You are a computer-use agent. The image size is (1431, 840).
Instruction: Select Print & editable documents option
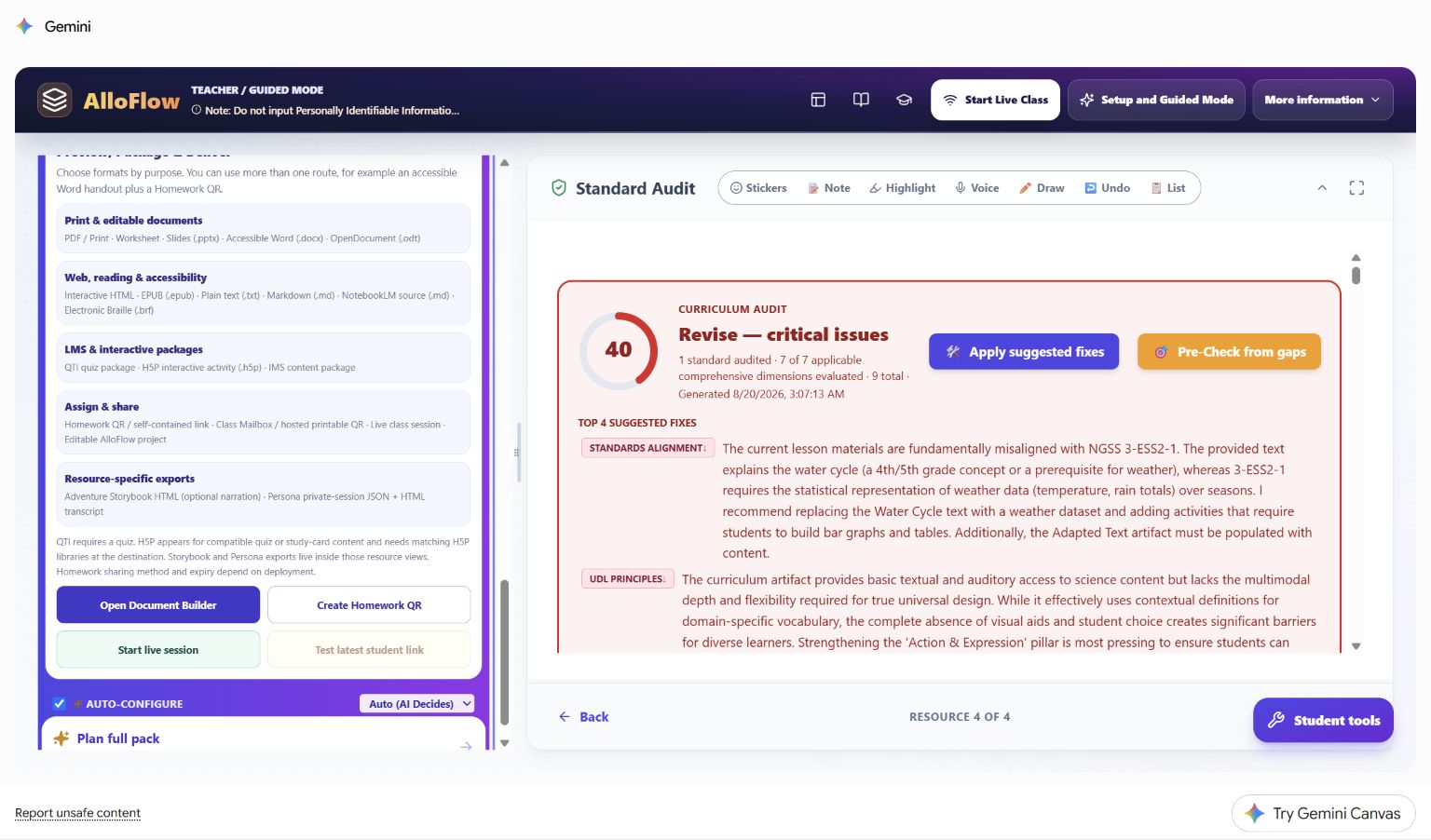[264, 229]
